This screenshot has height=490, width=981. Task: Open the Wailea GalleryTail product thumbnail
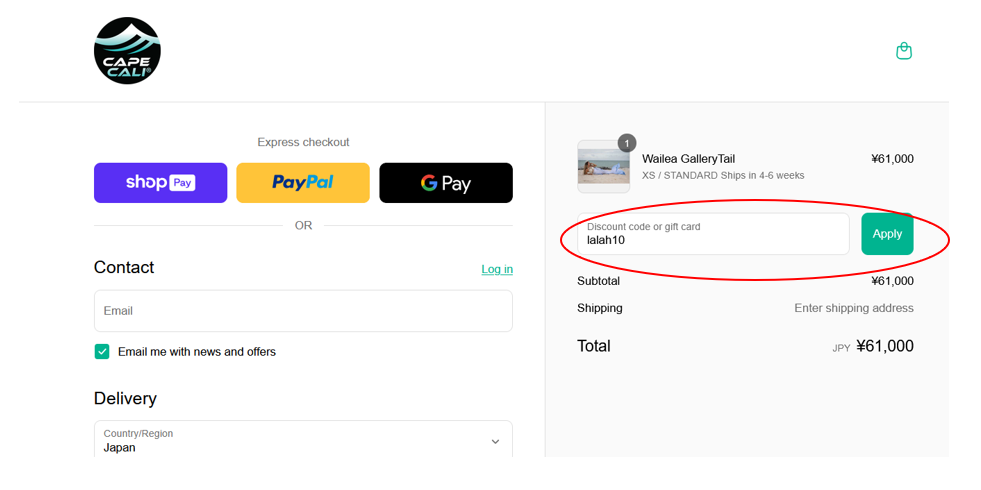[604, 166]
